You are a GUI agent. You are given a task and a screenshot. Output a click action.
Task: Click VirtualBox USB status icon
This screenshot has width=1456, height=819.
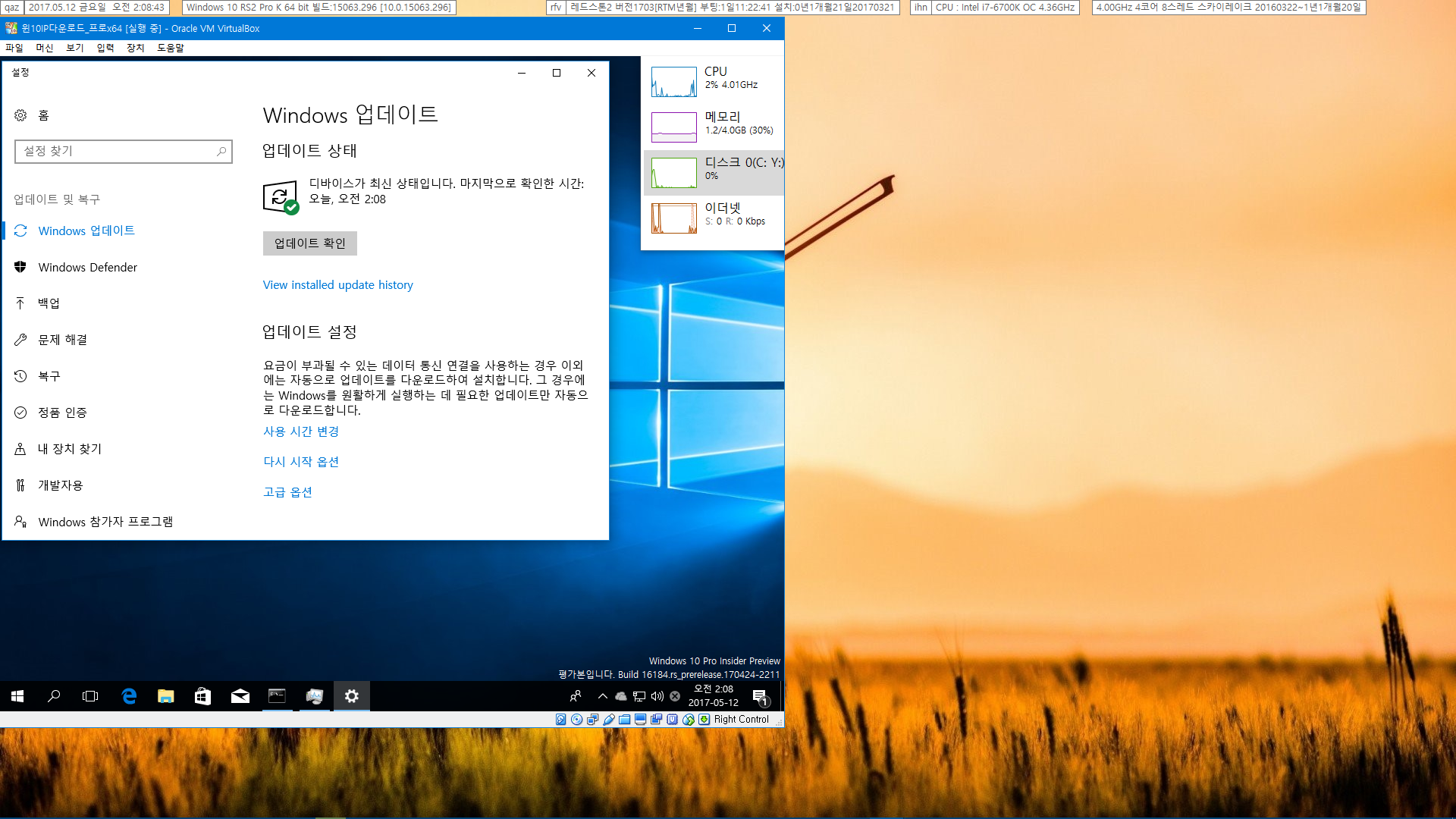(609, 720)
